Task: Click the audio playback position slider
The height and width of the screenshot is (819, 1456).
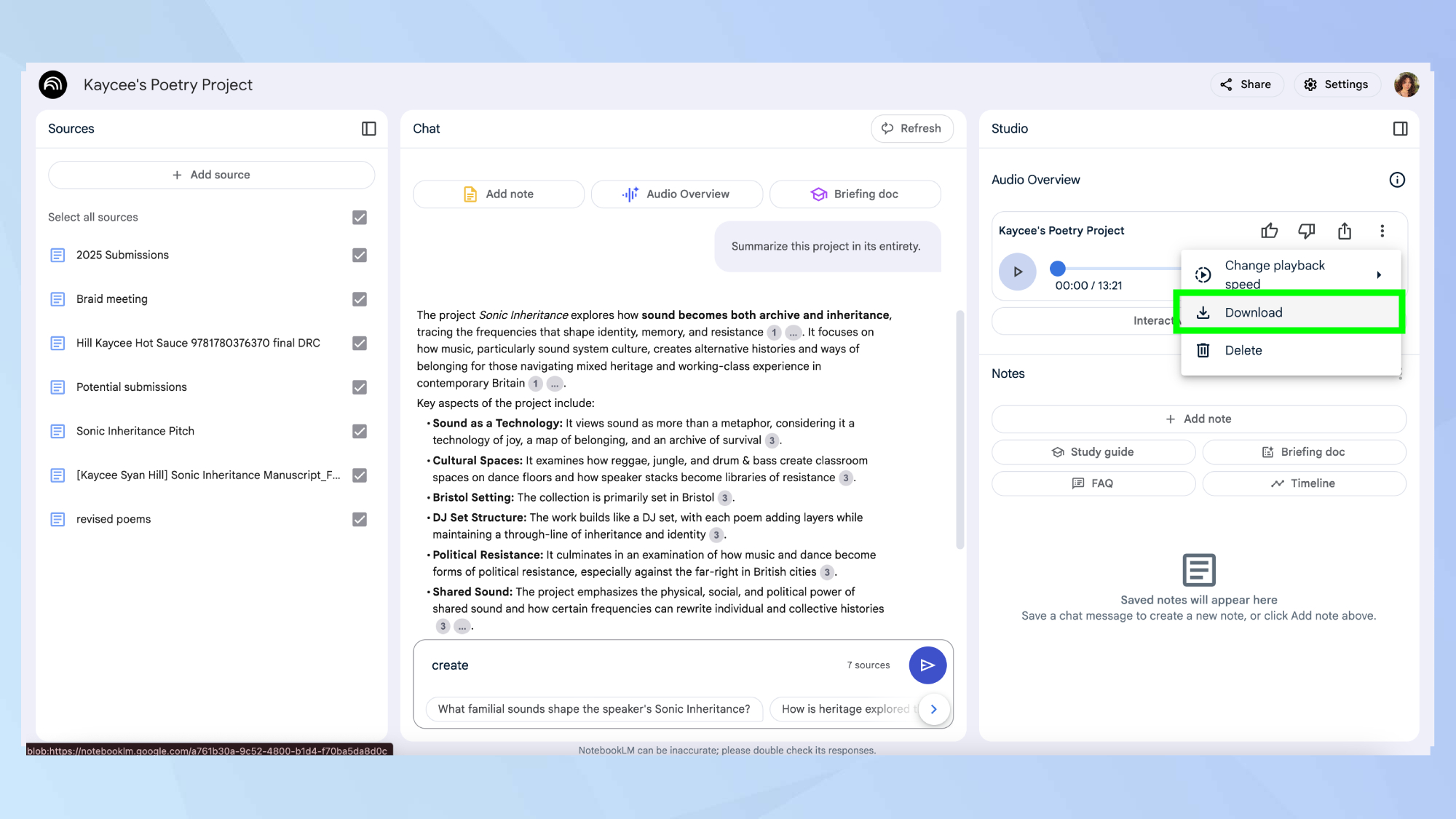Action: point(1058,269)
